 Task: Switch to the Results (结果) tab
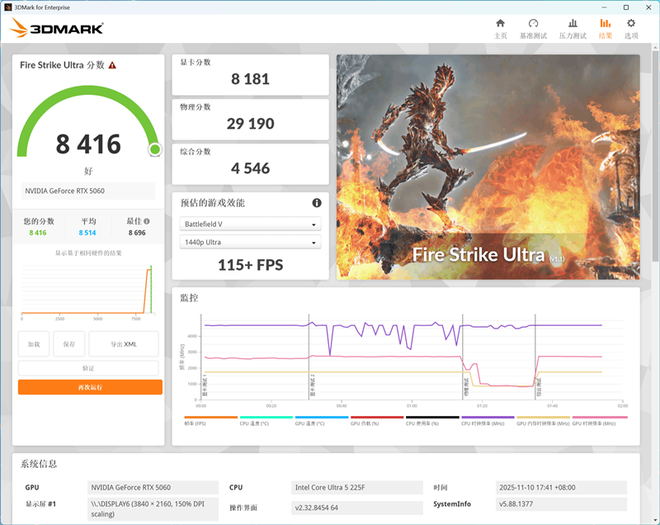(x=605, y=28)
